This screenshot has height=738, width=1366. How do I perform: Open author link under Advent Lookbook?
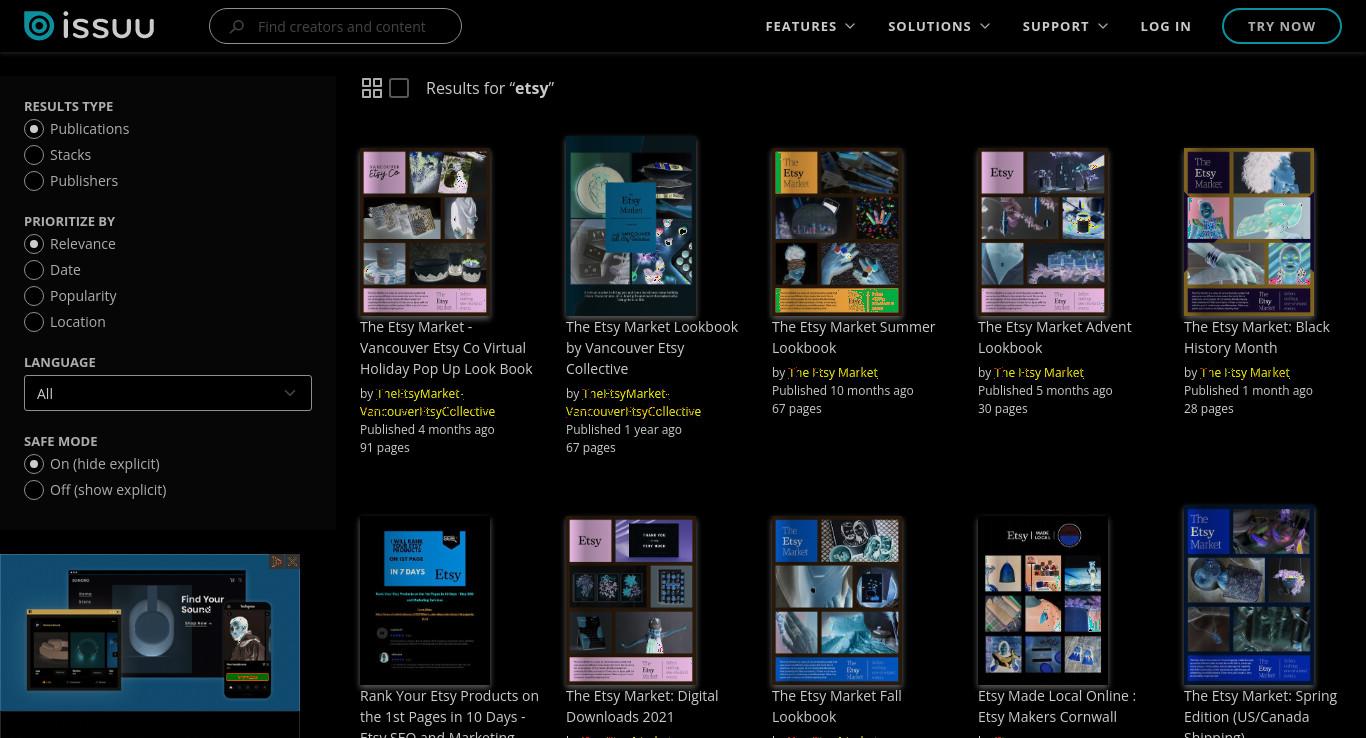(x=1039, y=372)
